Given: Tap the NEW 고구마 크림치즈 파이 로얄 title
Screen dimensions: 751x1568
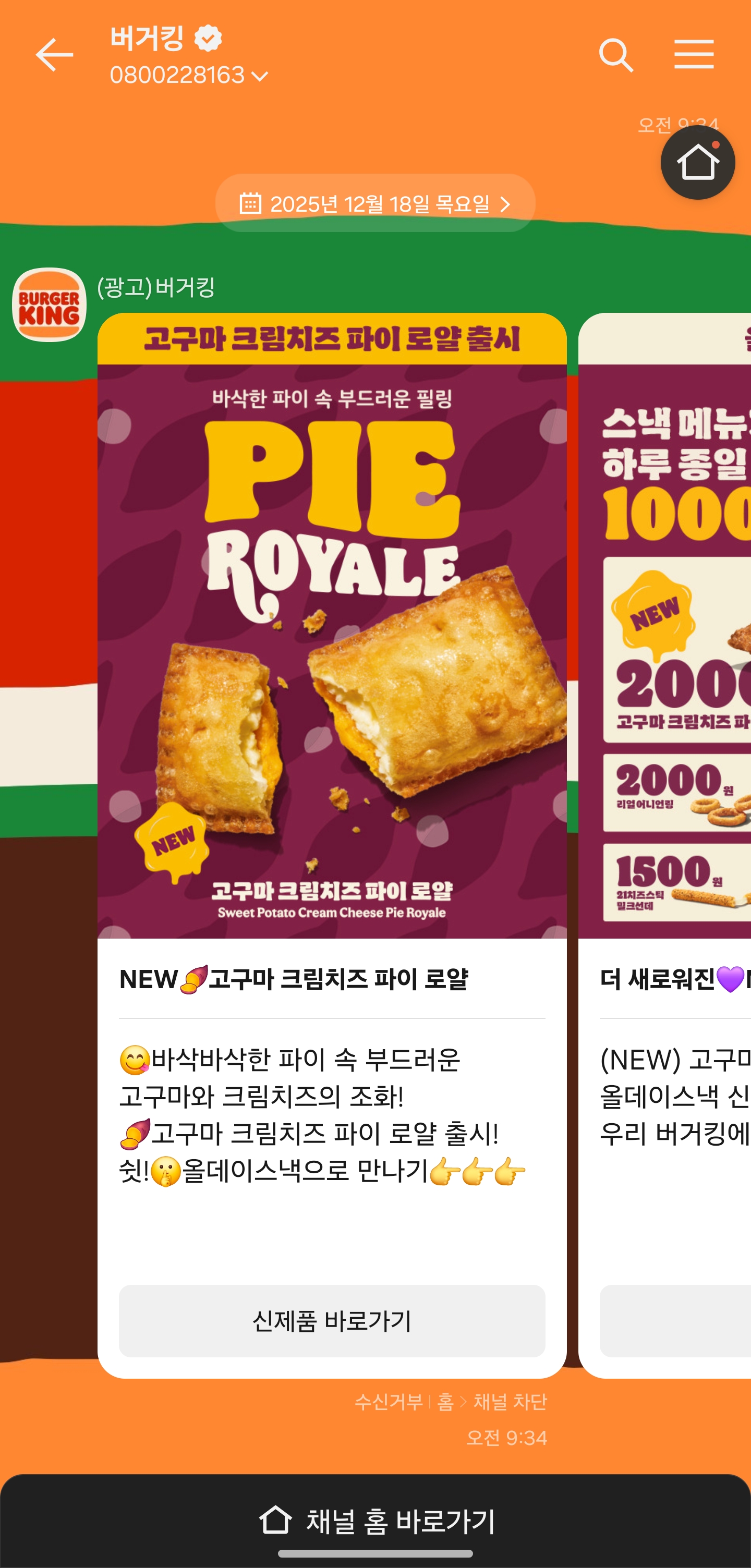Looking at the screenshot, I should [x=294, y=979].
